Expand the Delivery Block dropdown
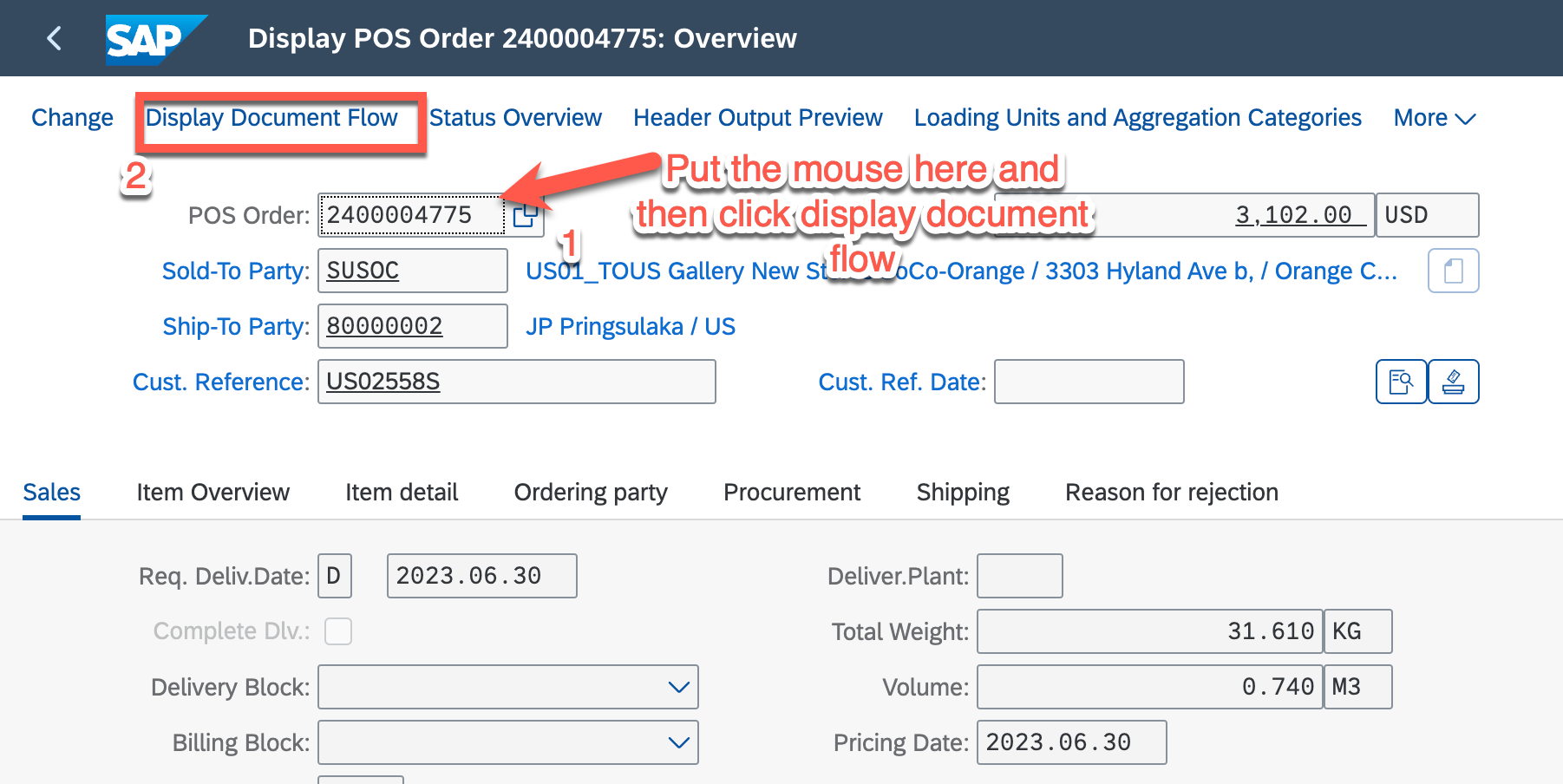The image size is (1563, 784). pyautogui.click(x=678, y=688)
